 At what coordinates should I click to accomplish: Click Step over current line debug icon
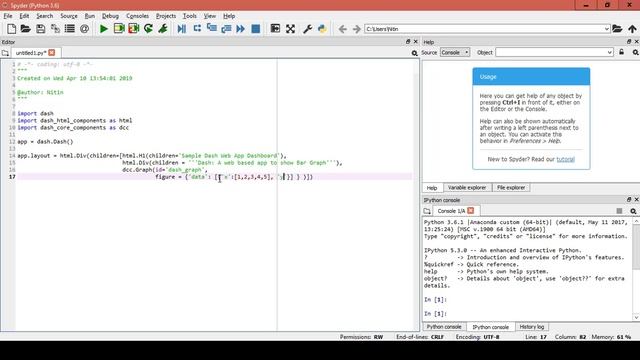coord(197,29)
